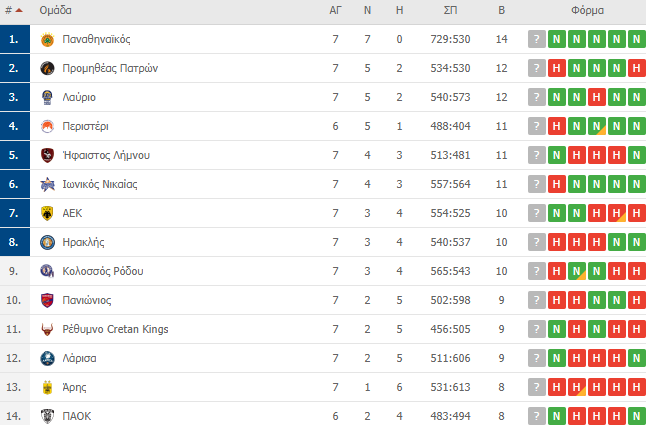This screenshot has width=646, height=425.
Task: Click the Περιστέρι team logo
Action: point(47,126)
